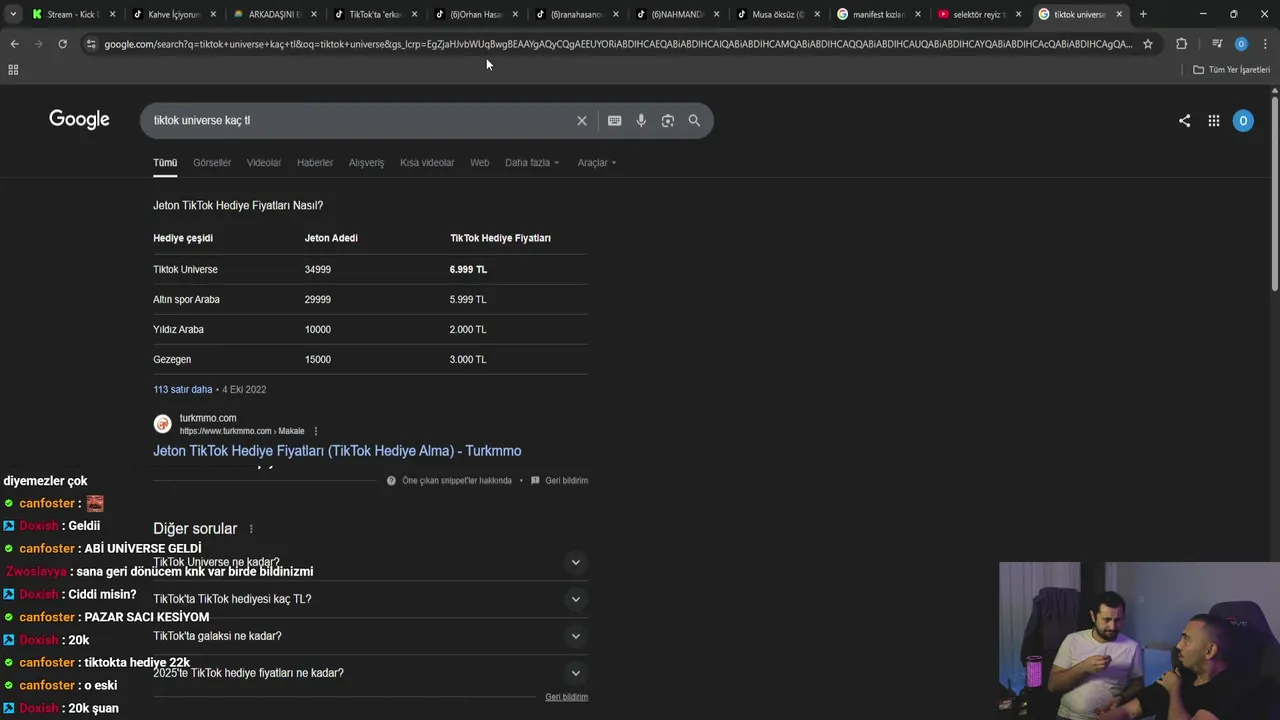
Task: Select the 'Tümü' results tab
Action: [165, 162]
